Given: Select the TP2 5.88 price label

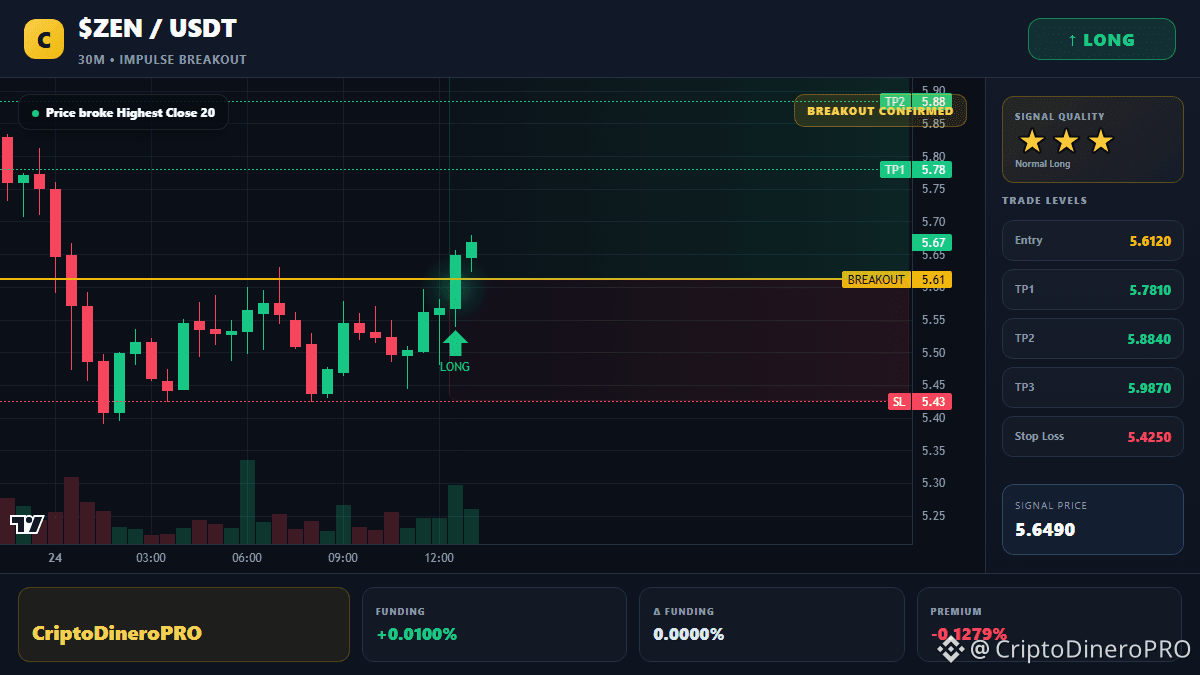Looking at the screenshot, I should [916, 101].
